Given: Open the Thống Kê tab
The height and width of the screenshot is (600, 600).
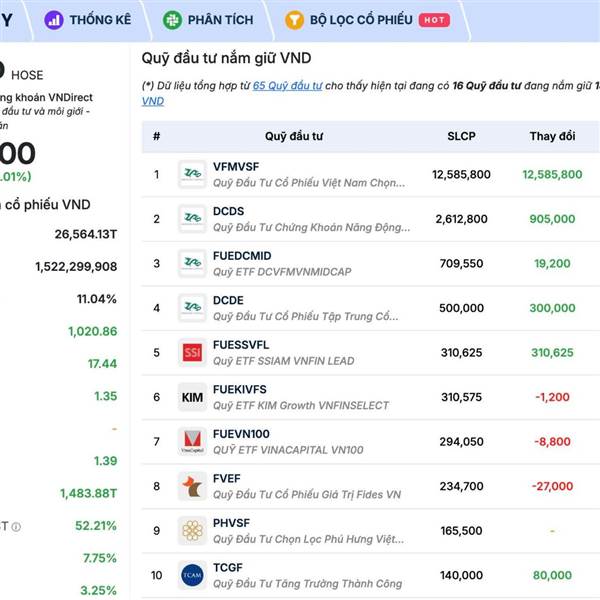Looking at the screenshot, I should pyautogui.click(x=88, y=20).
